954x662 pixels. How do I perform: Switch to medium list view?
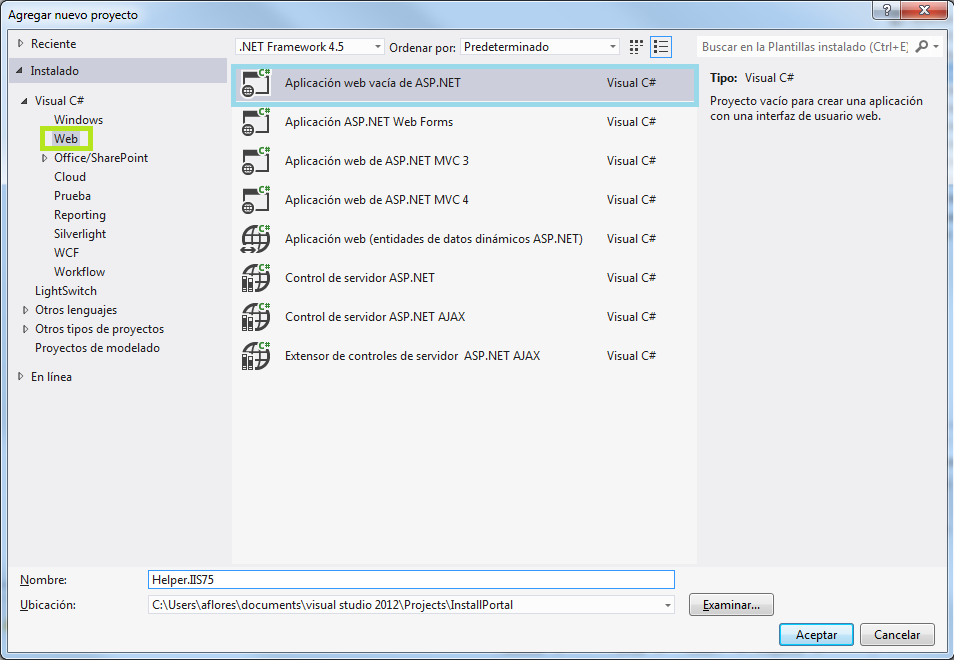click(x=661, y=47)
